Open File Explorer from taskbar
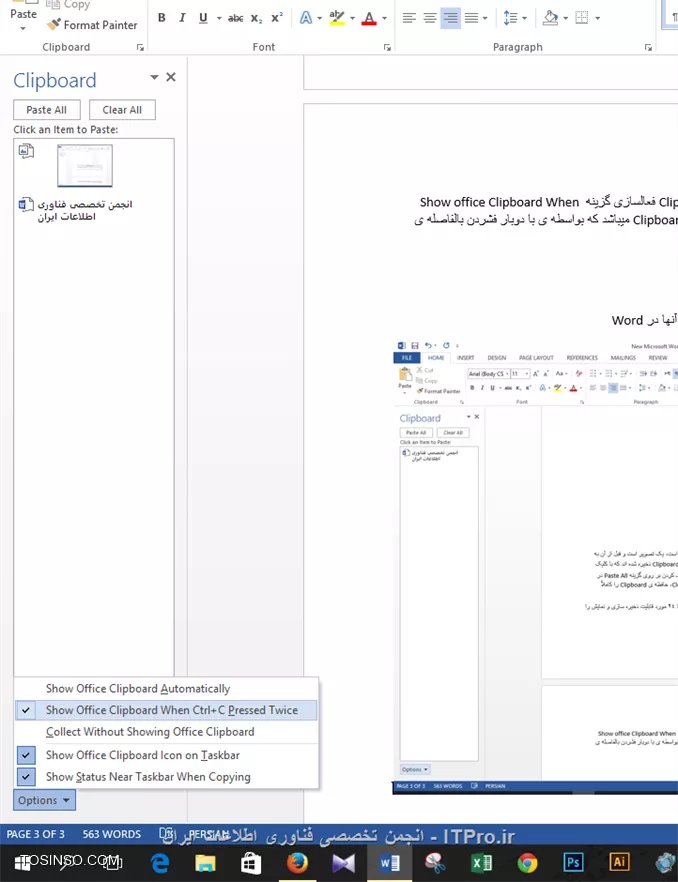 (x=205, y=863)
